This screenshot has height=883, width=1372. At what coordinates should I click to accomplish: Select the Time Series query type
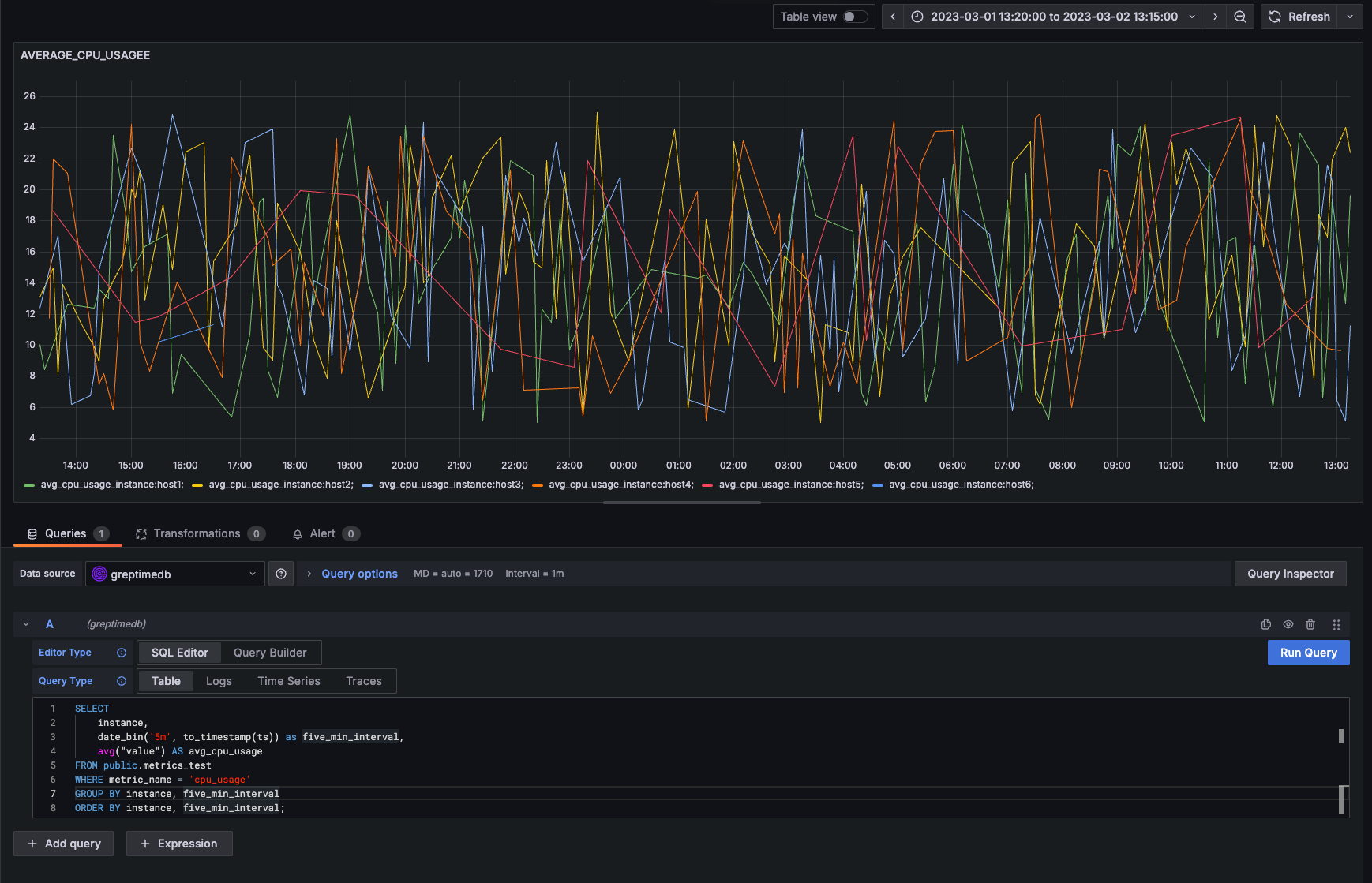(288, 681)
